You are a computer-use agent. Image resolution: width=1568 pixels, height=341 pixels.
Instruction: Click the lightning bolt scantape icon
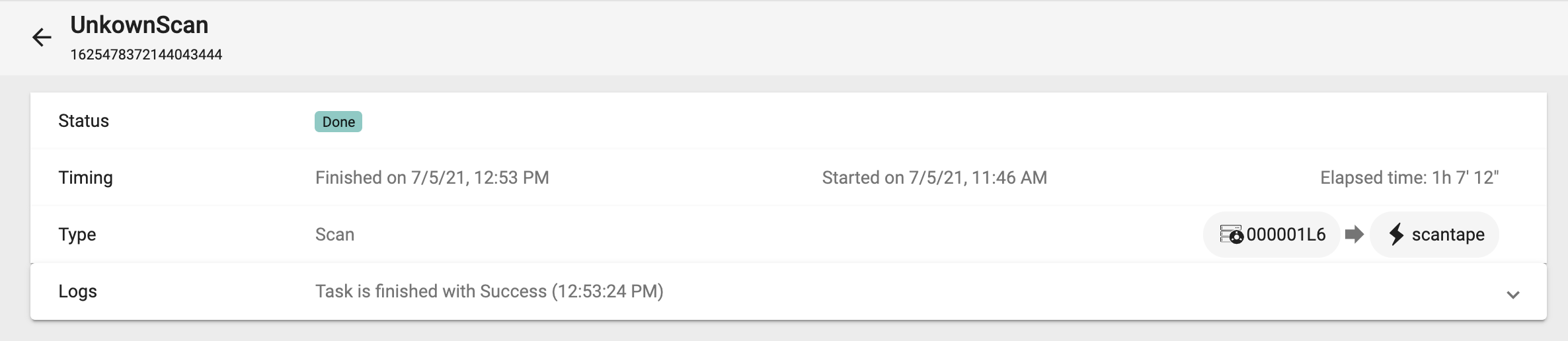(x=1396, y=235)
